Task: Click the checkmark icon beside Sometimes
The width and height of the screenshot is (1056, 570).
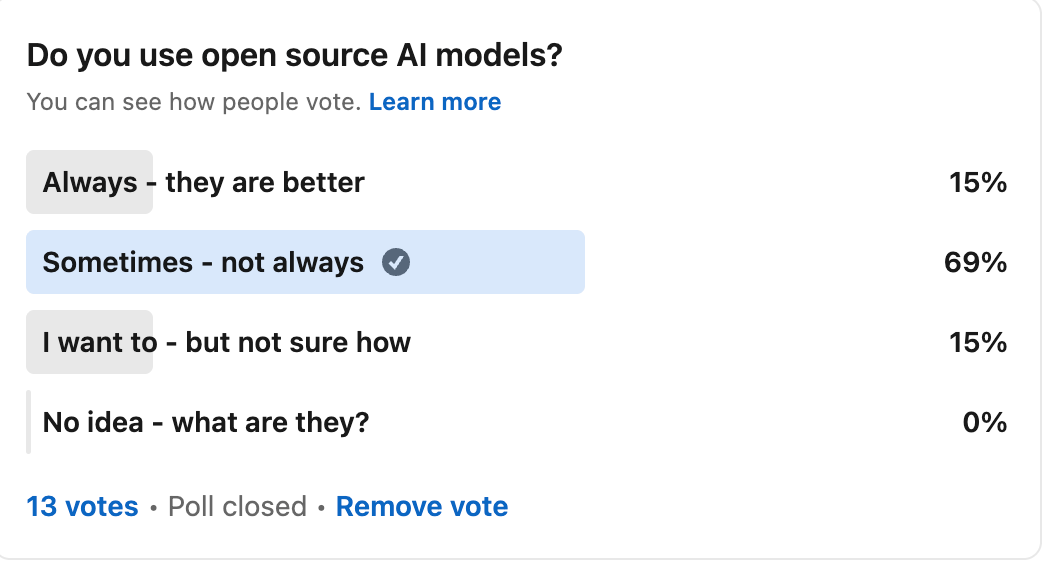Action: 396,262
